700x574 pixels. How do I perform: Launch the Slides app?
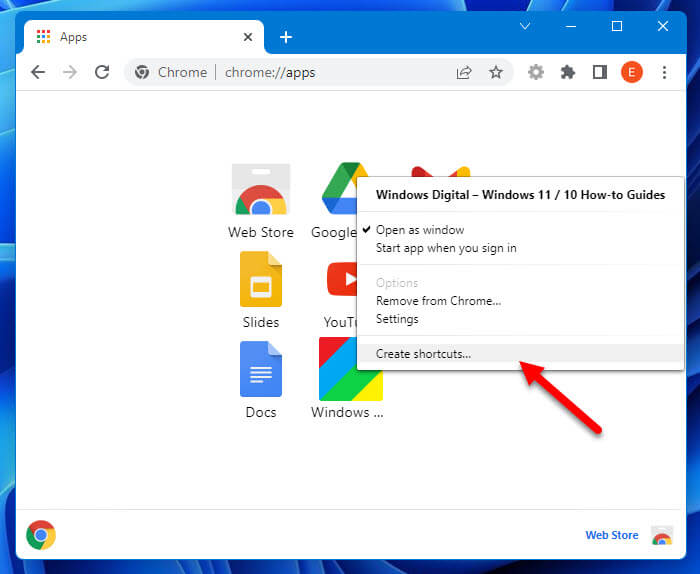tap(261, 279)
